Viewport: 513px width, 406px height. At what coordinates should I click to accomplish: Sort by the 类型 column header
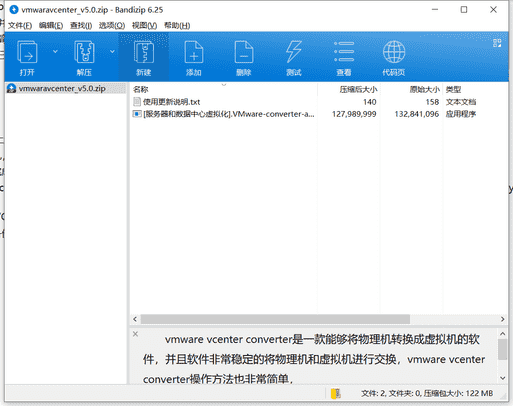point(454,89)
